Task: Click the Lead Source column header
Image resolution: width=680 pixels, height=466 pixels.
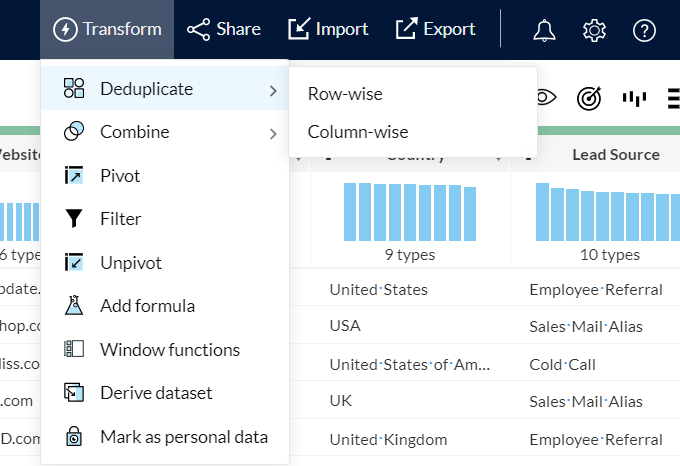Action: (x=615, y=155)
